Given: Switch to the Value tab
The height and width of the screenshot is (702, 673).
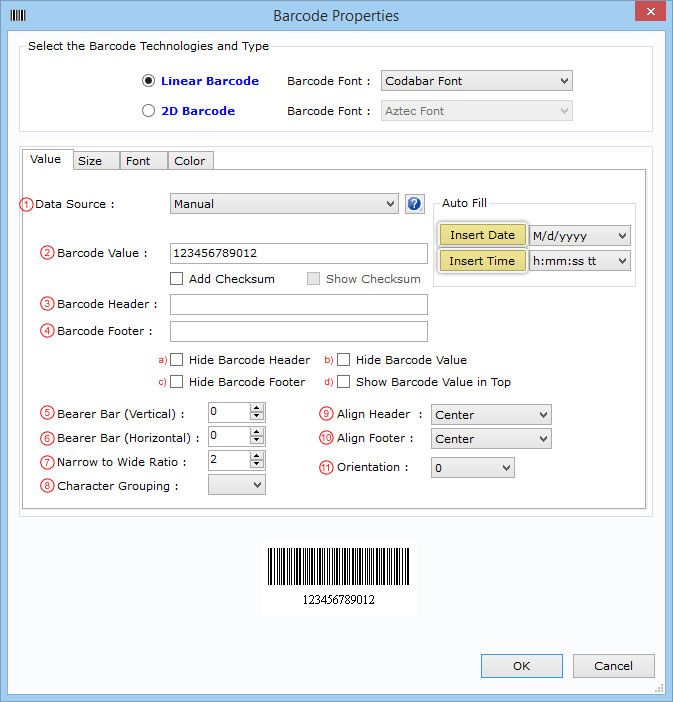Looking at the screenshot, I should pyautogui.click(x=46, y=159).
